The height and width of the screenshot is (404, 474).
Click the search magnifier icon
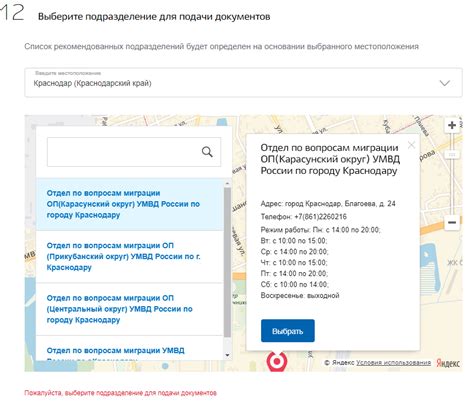click(x=207, y=152)
